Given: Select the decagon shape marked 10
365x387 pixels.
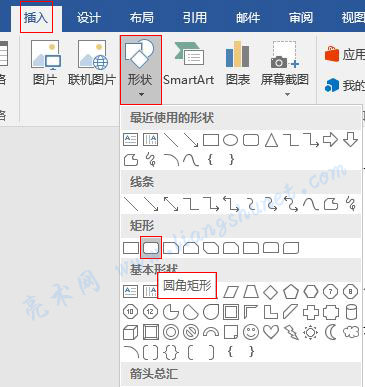Looking at the screenshot, I should 130,312.
